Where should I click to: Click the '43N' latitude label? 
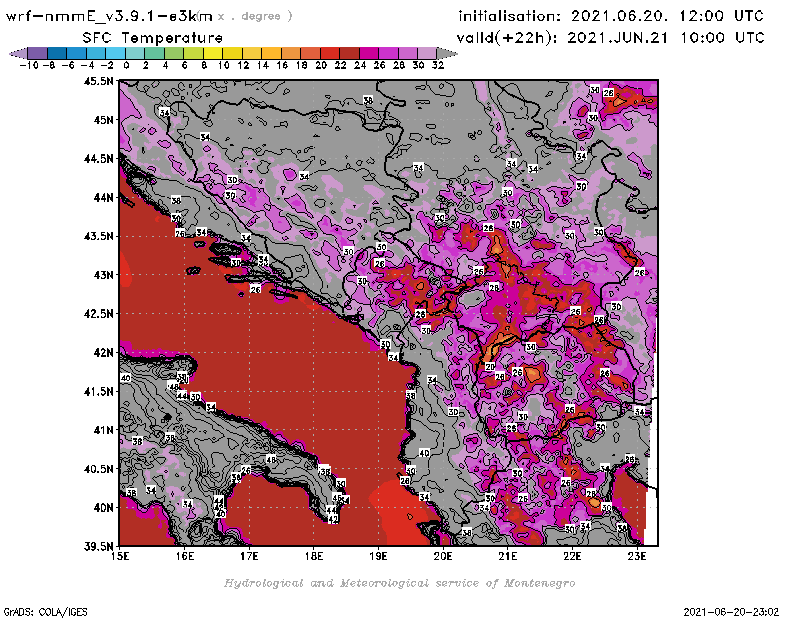[104, 275]
